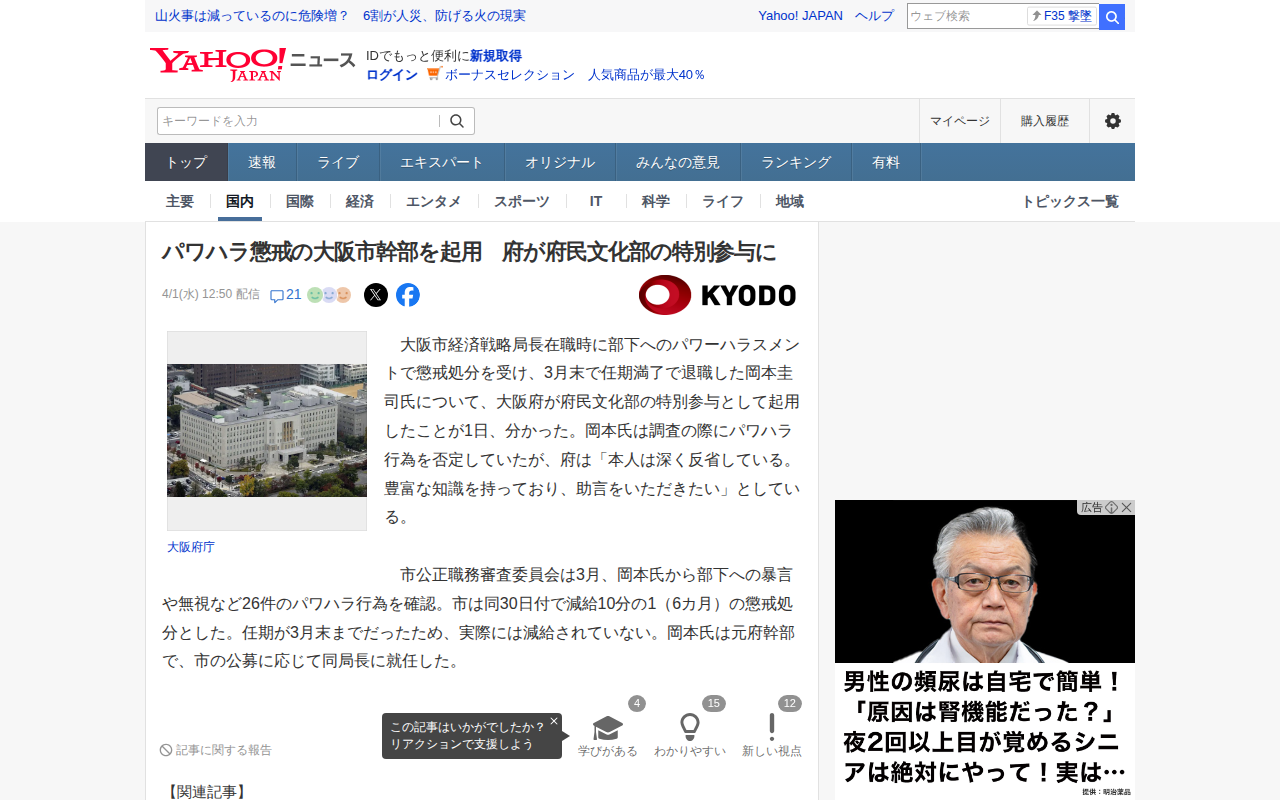
Task: Open the 速報 navigation tab
Action: click(262, 162)
